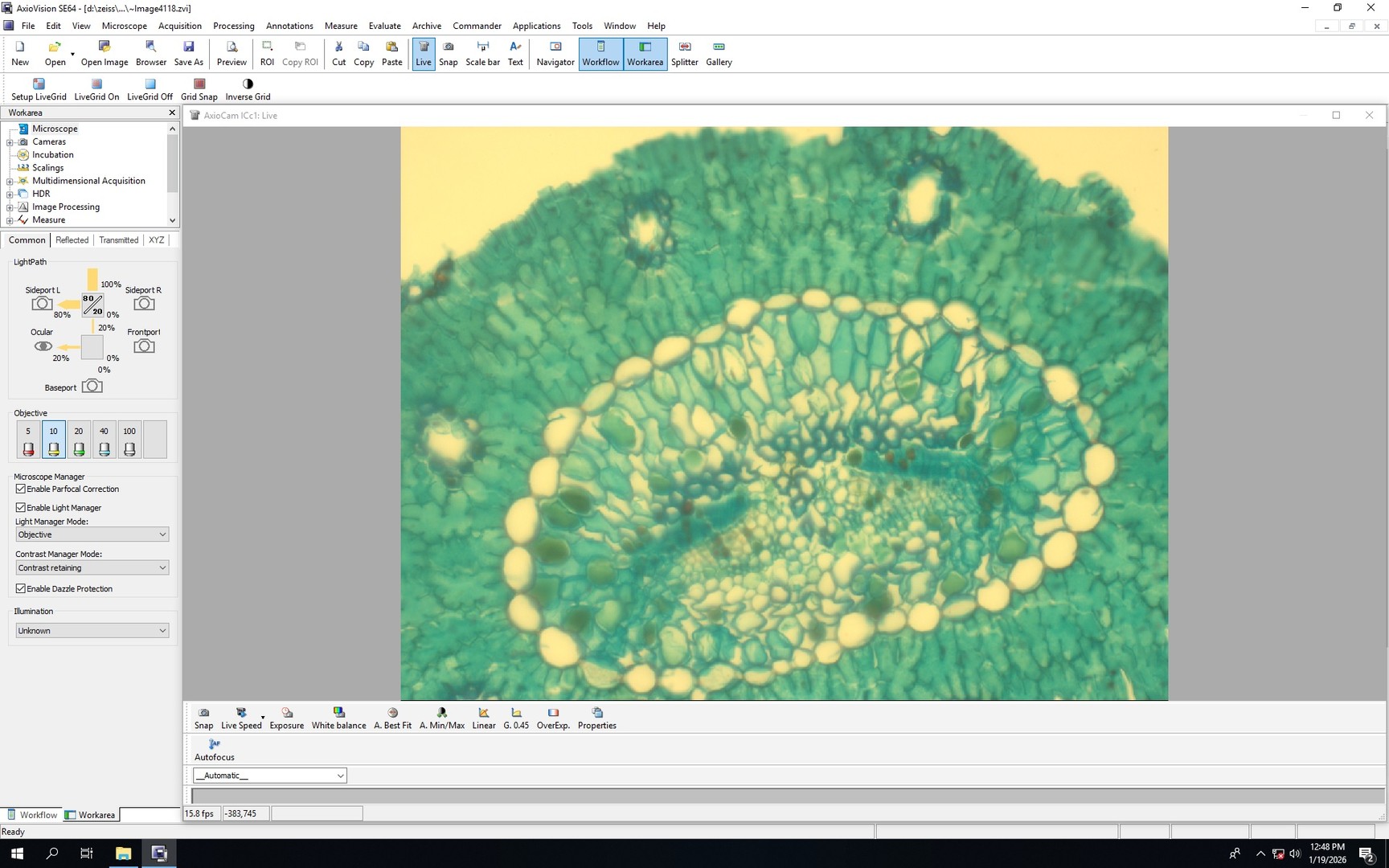Enable the OverExp. overexposure indicator
The width and height of the screenshot is (1389, 868).
click(553, 718)
